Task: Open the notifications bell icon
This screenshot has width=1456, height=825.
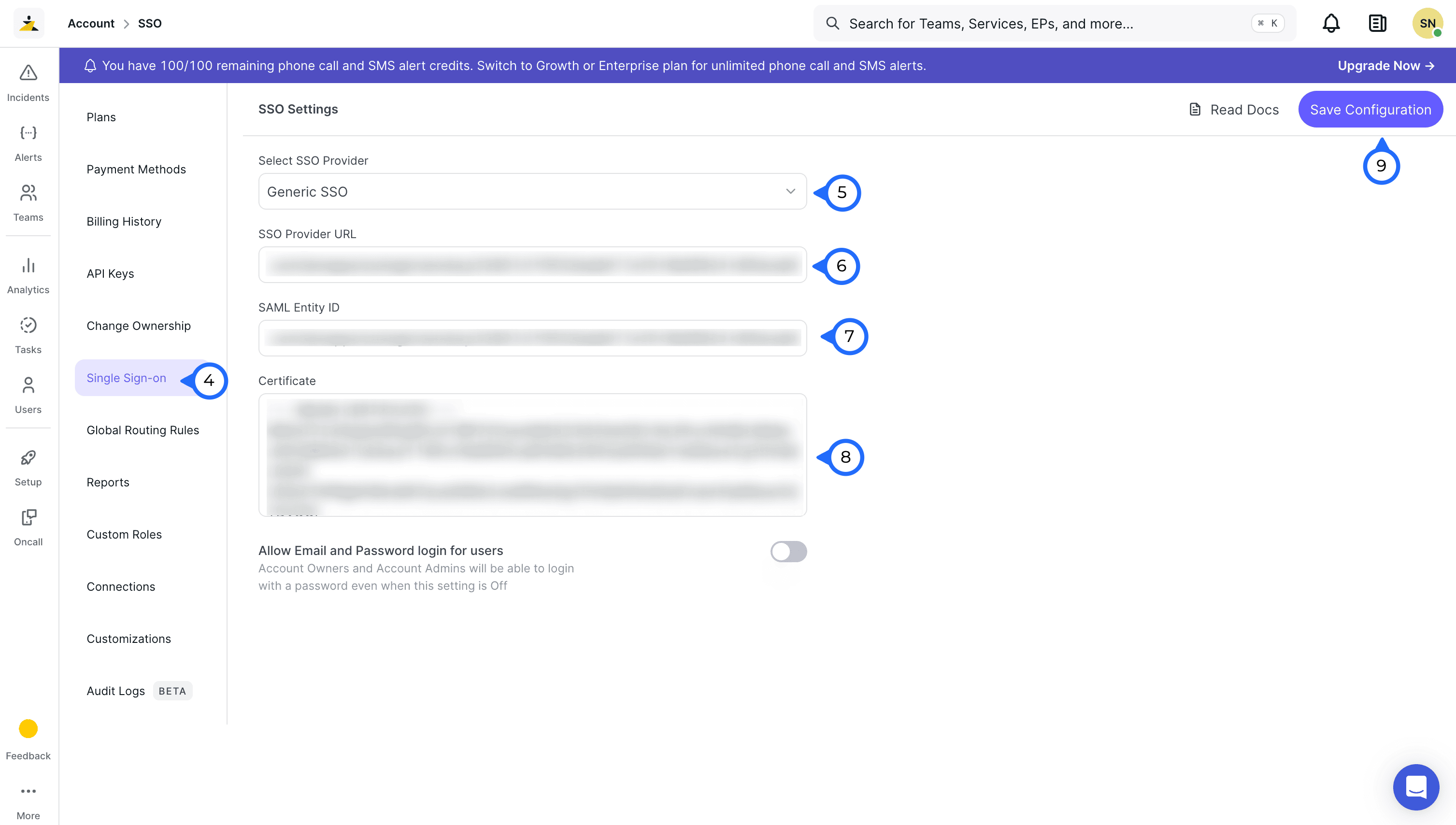Action: [1331, 23]
